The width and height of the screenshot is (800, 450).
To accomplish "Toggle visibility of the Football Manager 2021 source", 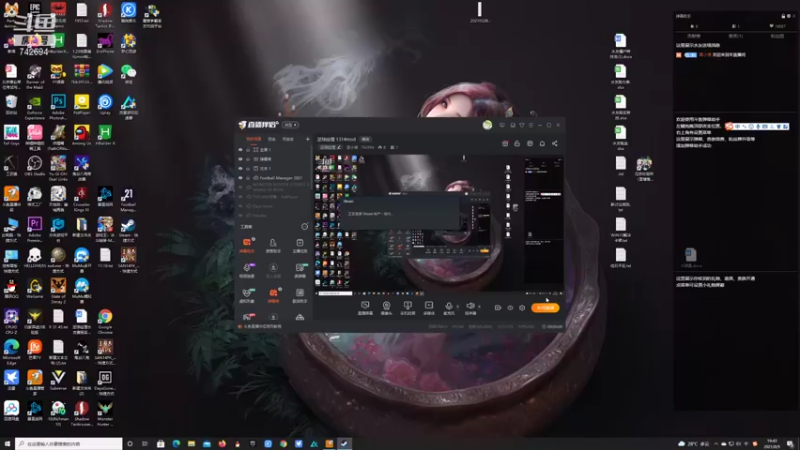I will point(241,178).
